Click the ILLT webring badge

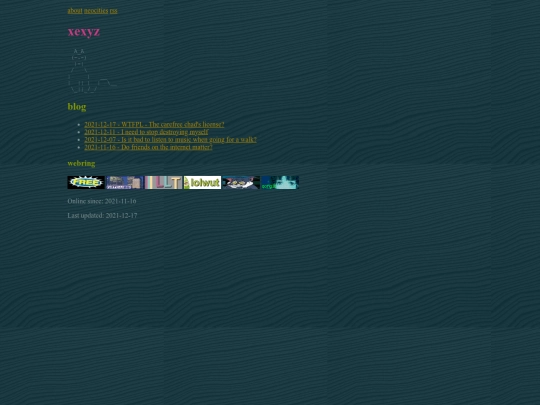(164, 183)
